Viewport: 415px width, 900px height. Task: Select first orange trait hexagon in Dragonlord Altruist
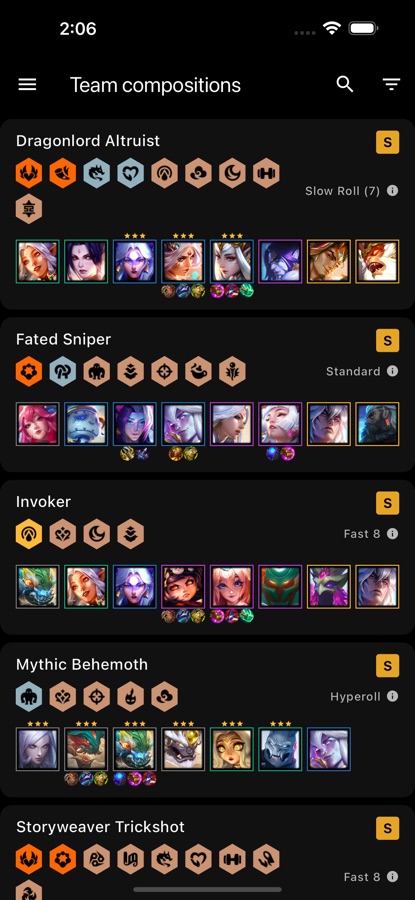click(x=29, y=173)
